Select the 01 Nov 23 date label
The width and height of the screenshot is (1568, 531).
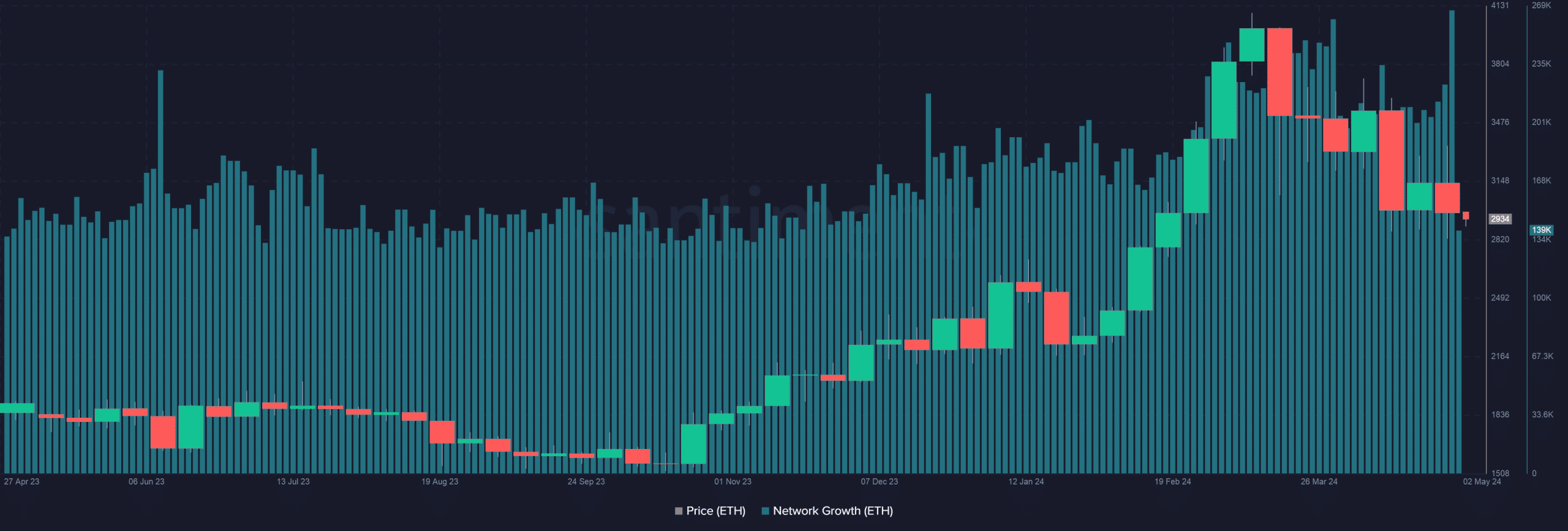[733, 481]
